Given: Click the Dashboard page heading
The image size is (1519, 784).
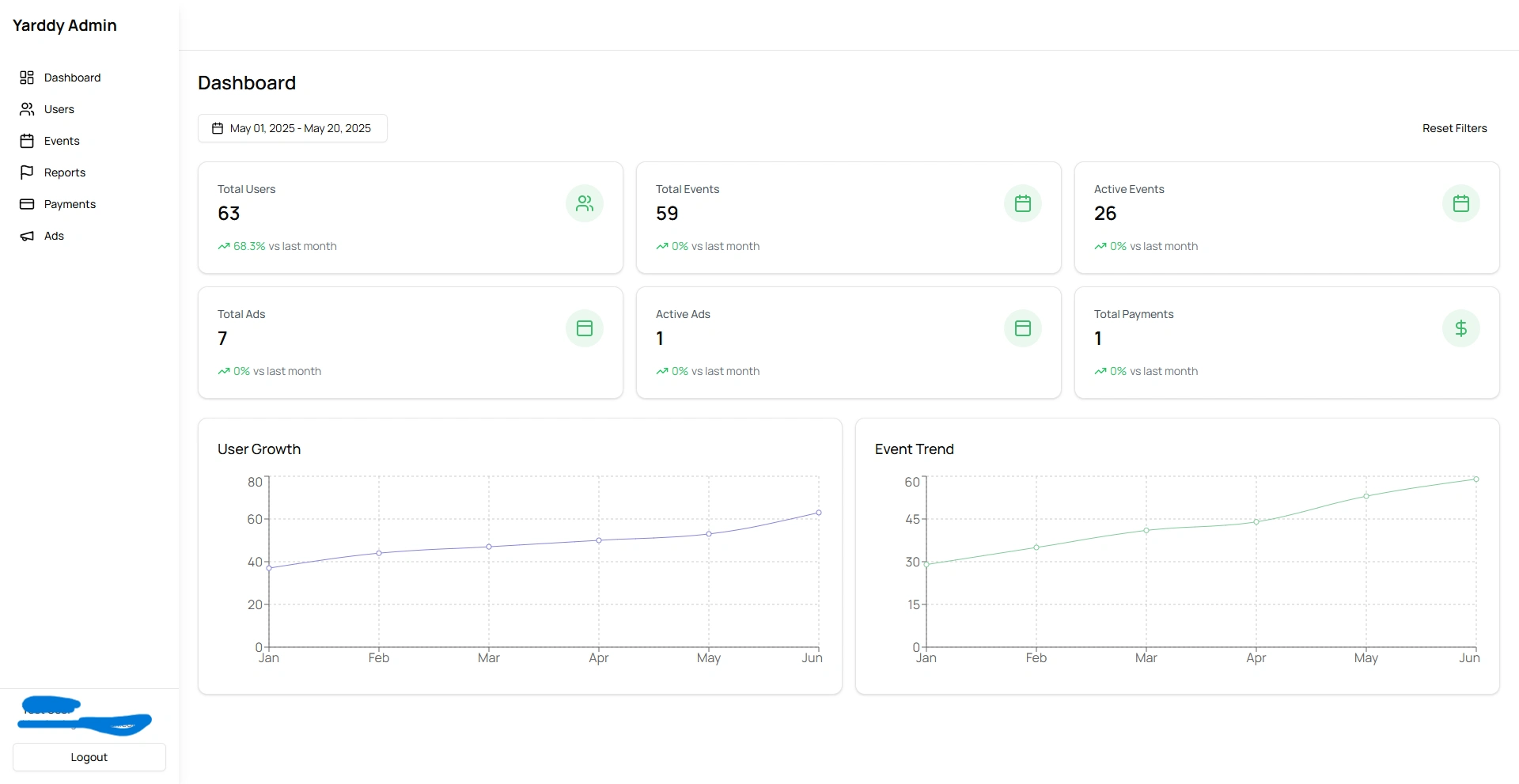Looking at the screenshot, I should [247, 83].
